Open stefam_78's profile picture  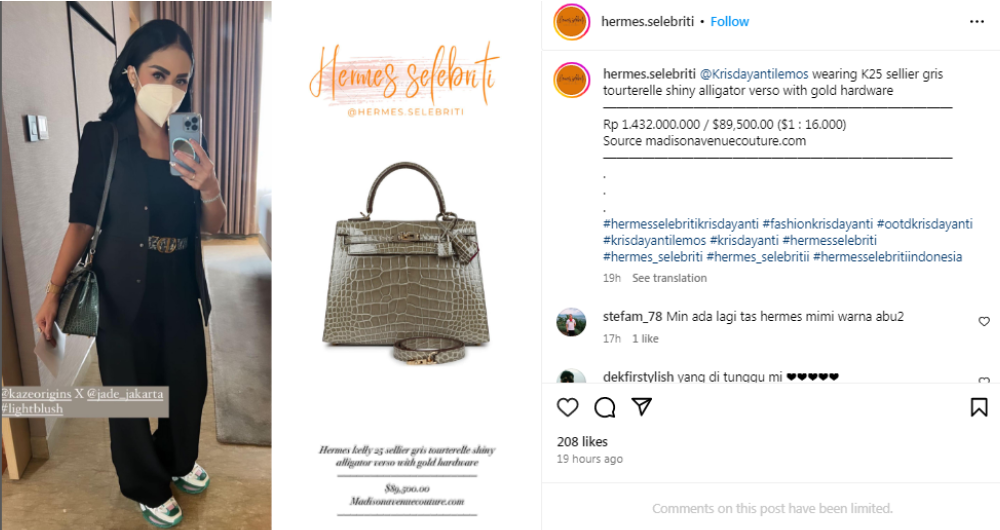571,323
